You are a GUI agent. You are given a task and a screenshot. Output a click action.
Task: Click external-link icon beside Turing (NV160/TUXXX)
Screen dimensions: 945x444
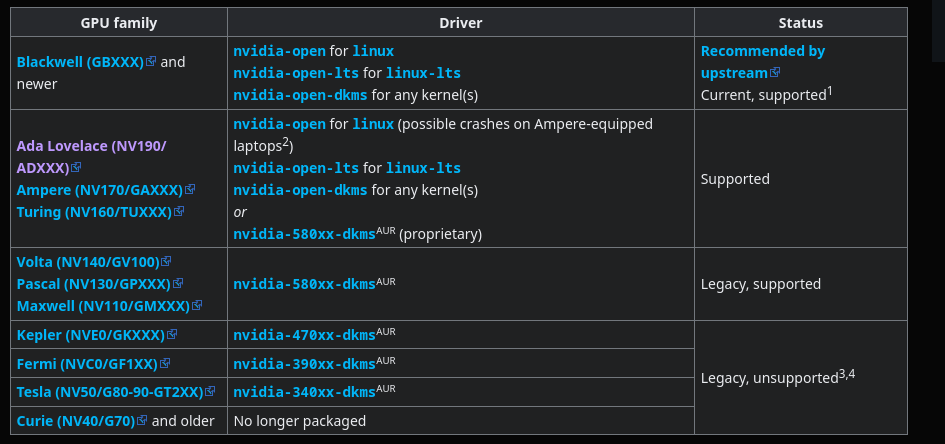point(179,211)
